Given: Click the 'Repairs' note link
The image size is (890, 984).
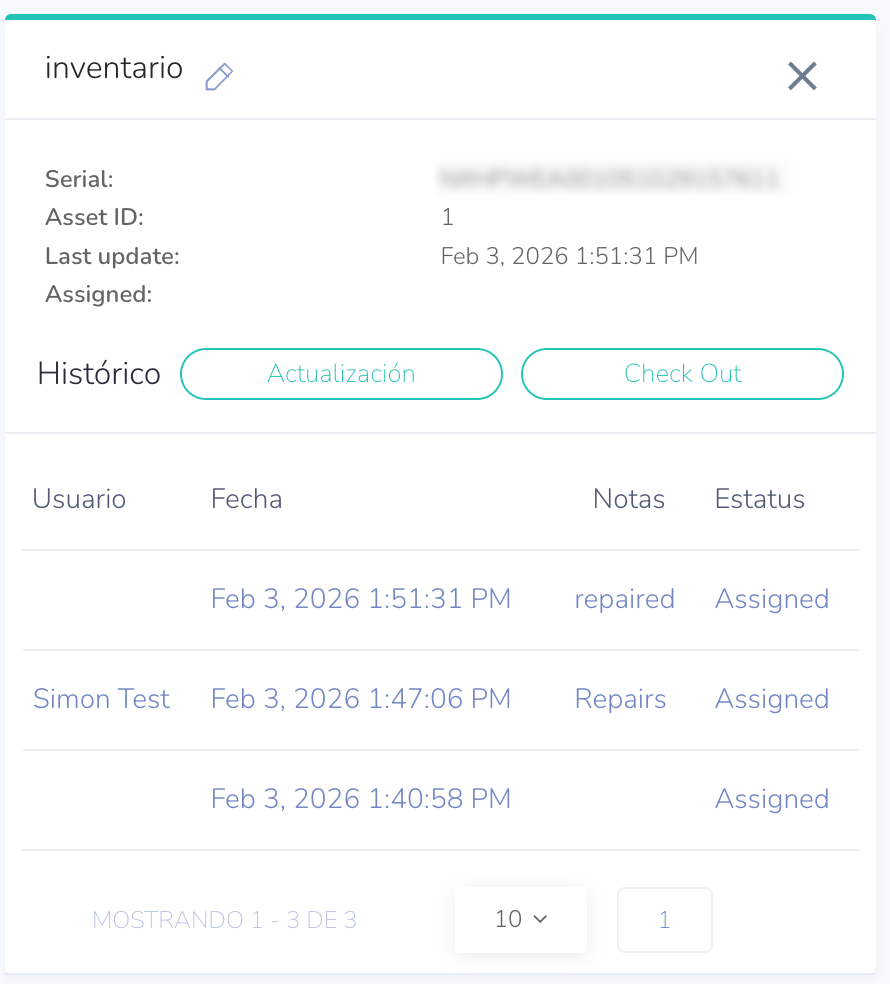Looking at the screenshot, I should 620,699.
